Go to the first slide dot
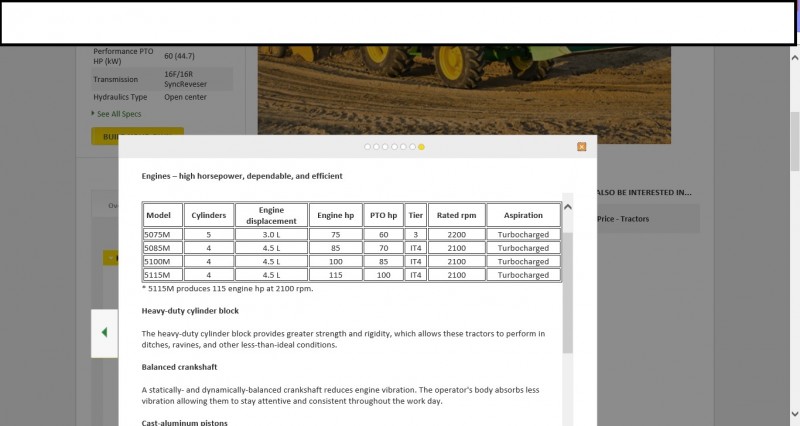800x426 pixels. pyautogui.click(x=368, y=147)
